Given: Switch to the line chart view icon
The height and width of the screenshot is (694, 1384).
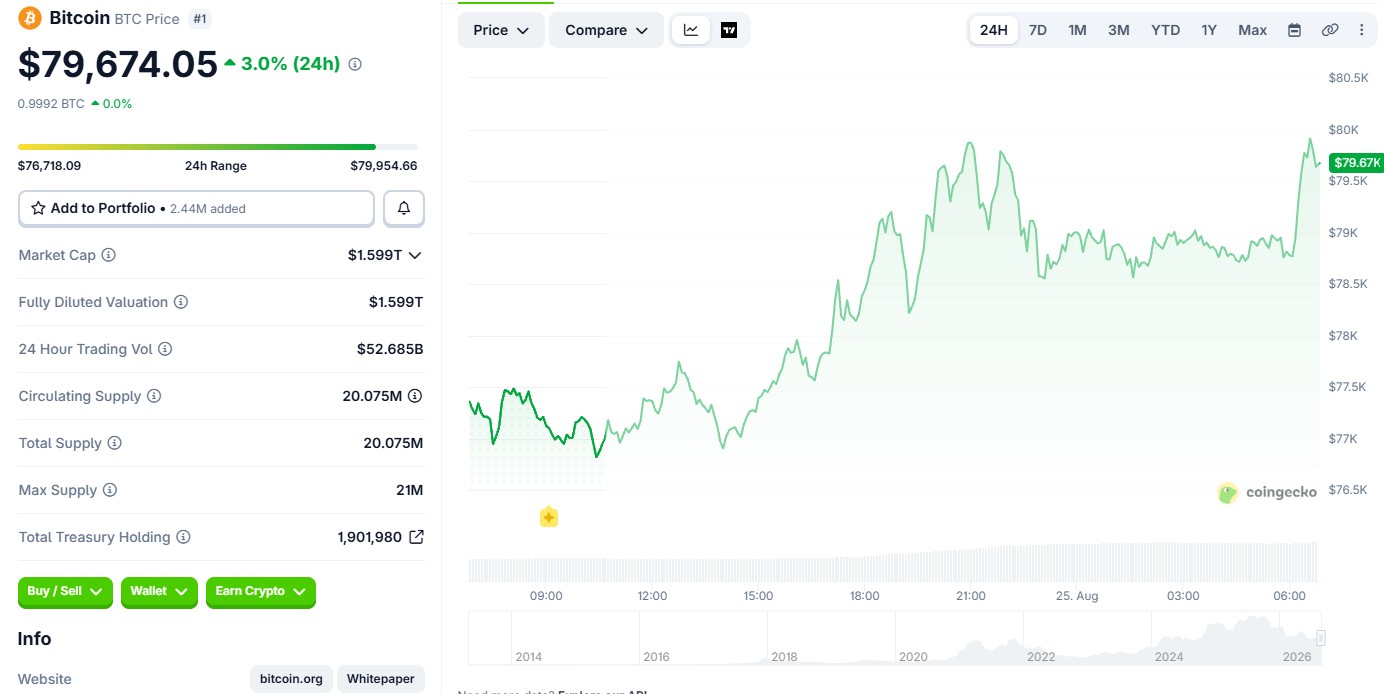Looking at the screenshot, I should [691, 30].
